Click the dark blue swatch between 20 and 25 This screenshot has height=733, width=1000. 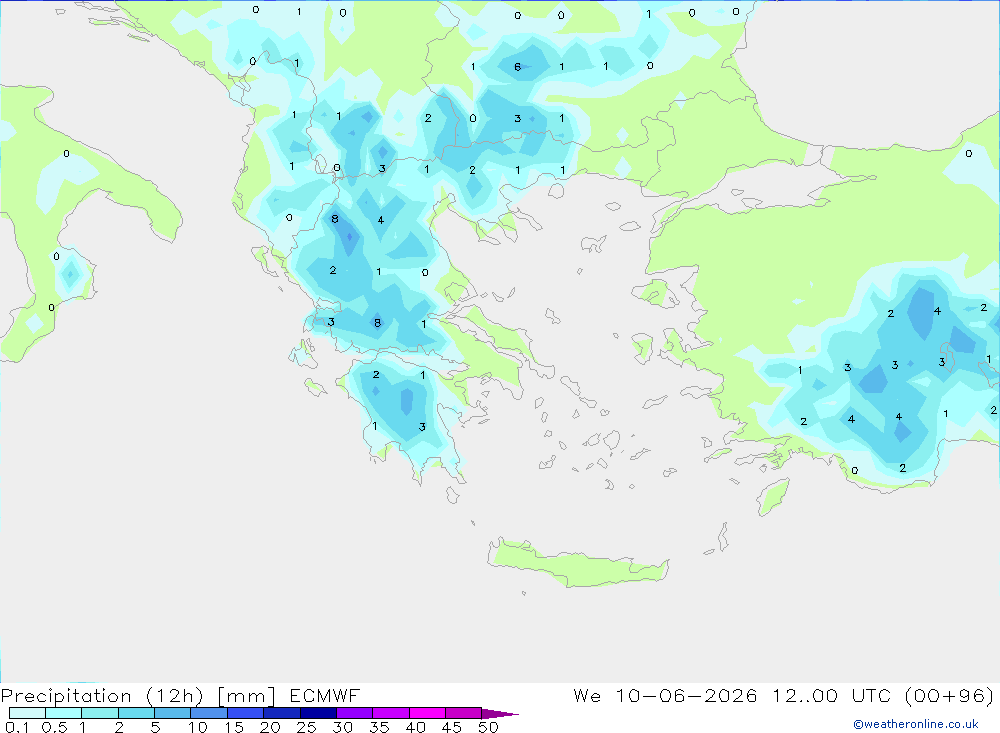pyautogui.click(x=281, y=713)
